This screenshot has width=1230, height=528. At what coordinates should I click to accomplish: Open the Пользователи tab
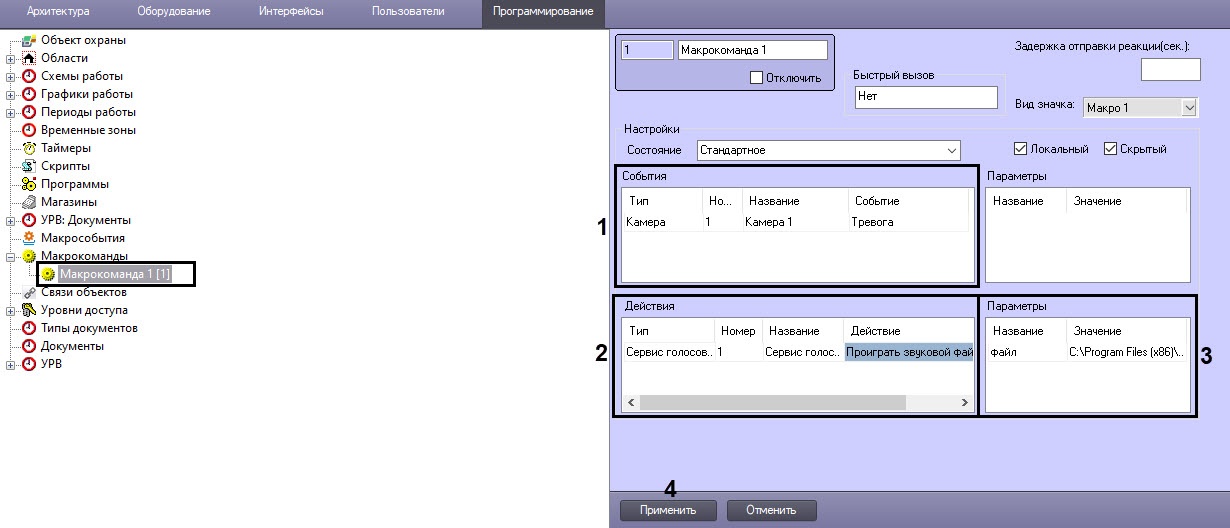(407, 11)
